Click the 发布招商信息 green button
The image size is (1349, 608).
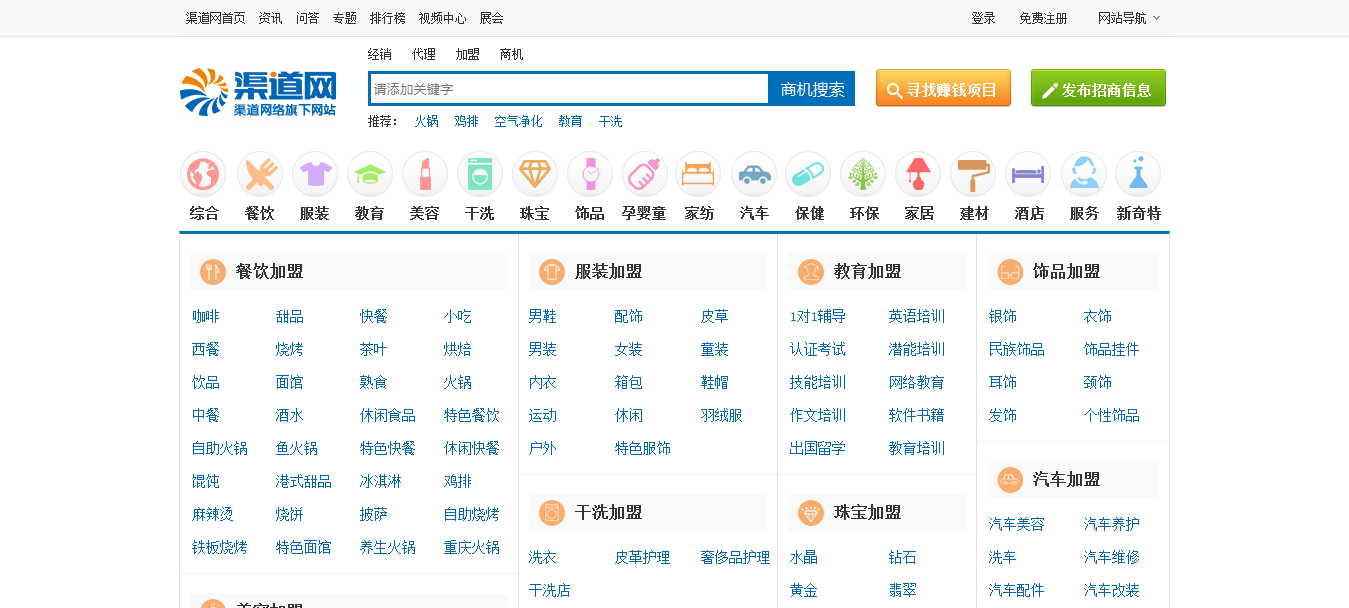(1098, 87)
